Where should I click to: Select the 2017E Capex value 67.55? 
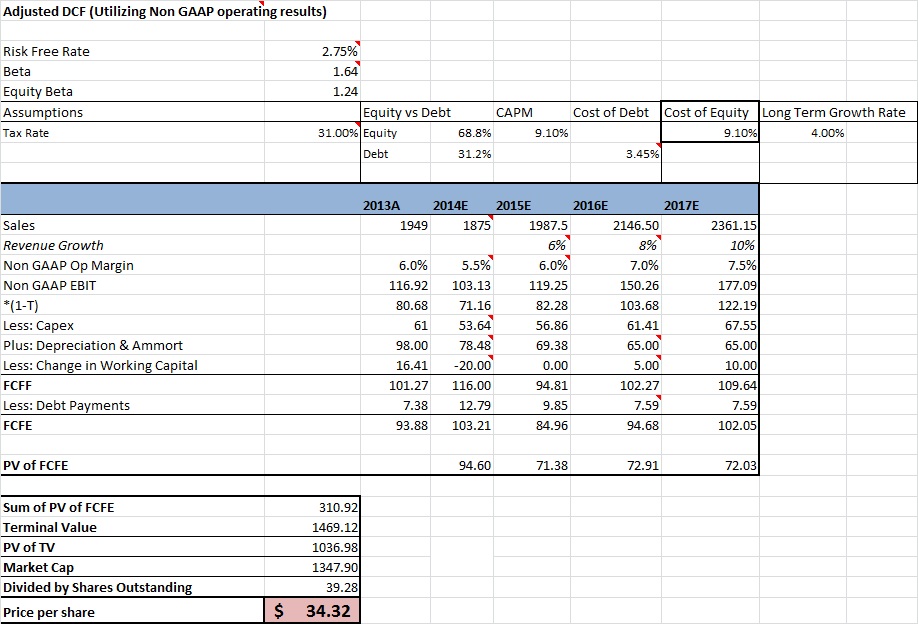click(x=710, y=325)
